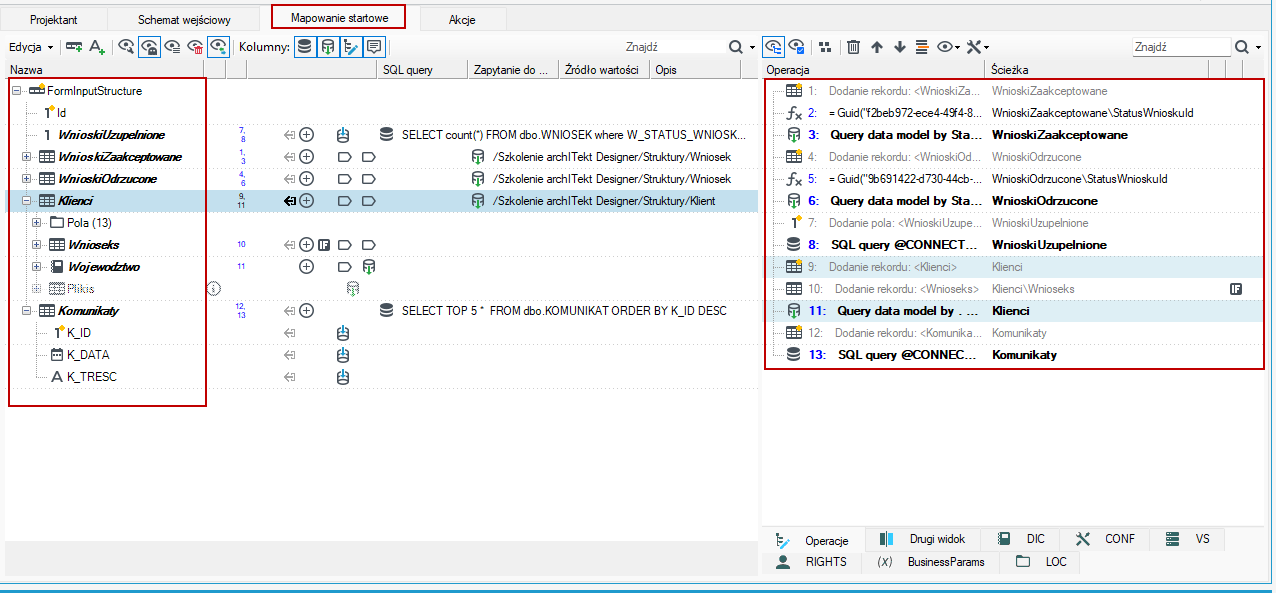Open the CONF bottom tab
The image size is (1276, 593).
(x=1106, y=538)
